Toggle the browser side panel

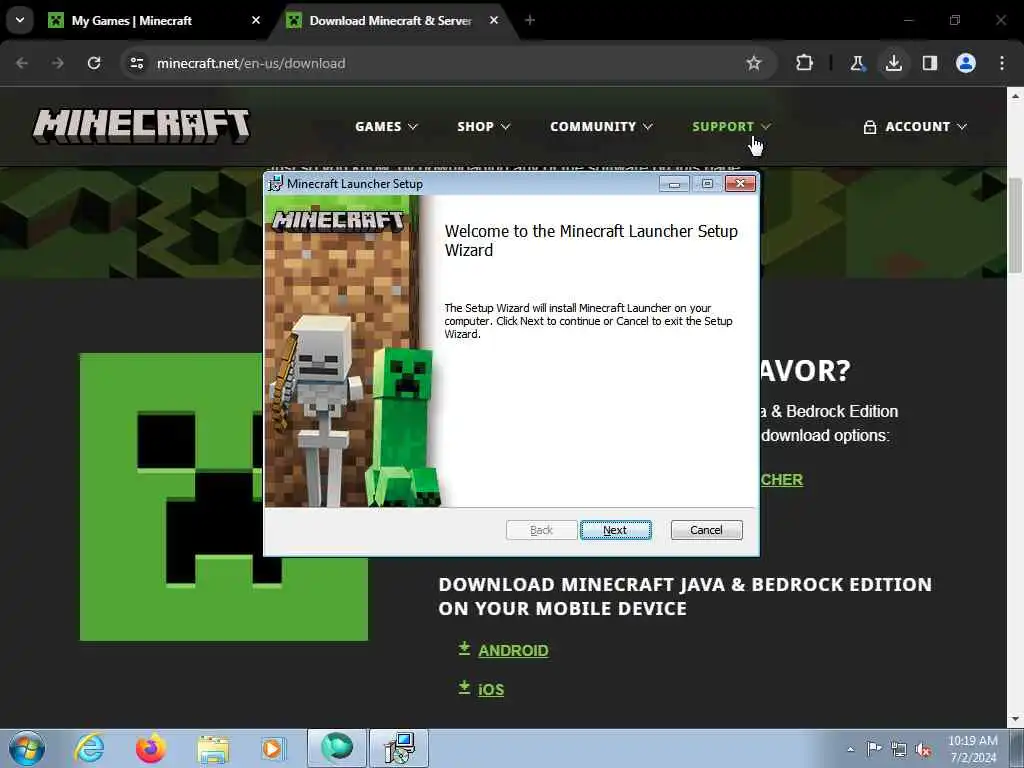929,63
